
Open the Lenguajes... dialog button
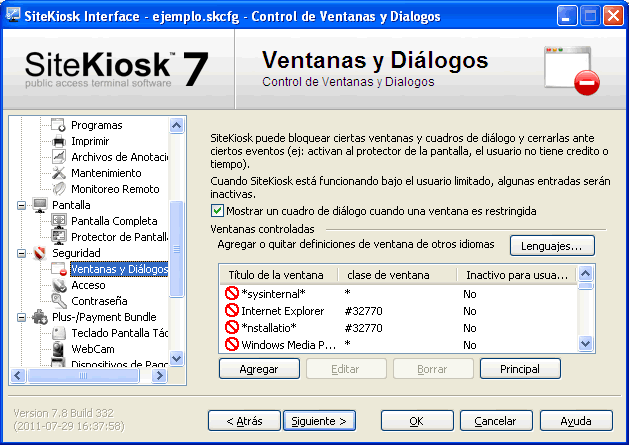[x=552, y=245]
